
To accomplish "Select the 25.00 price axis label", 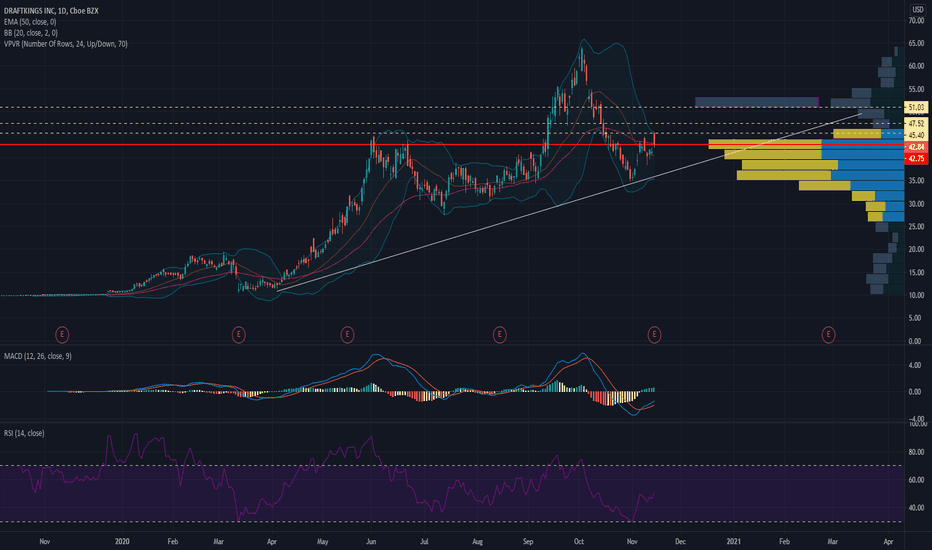I will click(916, 227).
